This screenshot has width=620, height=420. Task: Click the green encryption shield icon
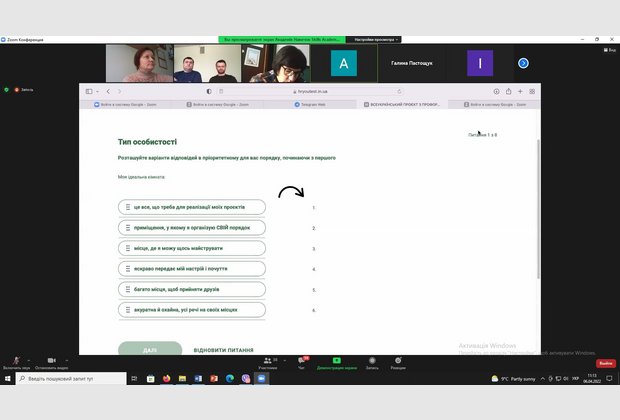click(x=6, y=90)
